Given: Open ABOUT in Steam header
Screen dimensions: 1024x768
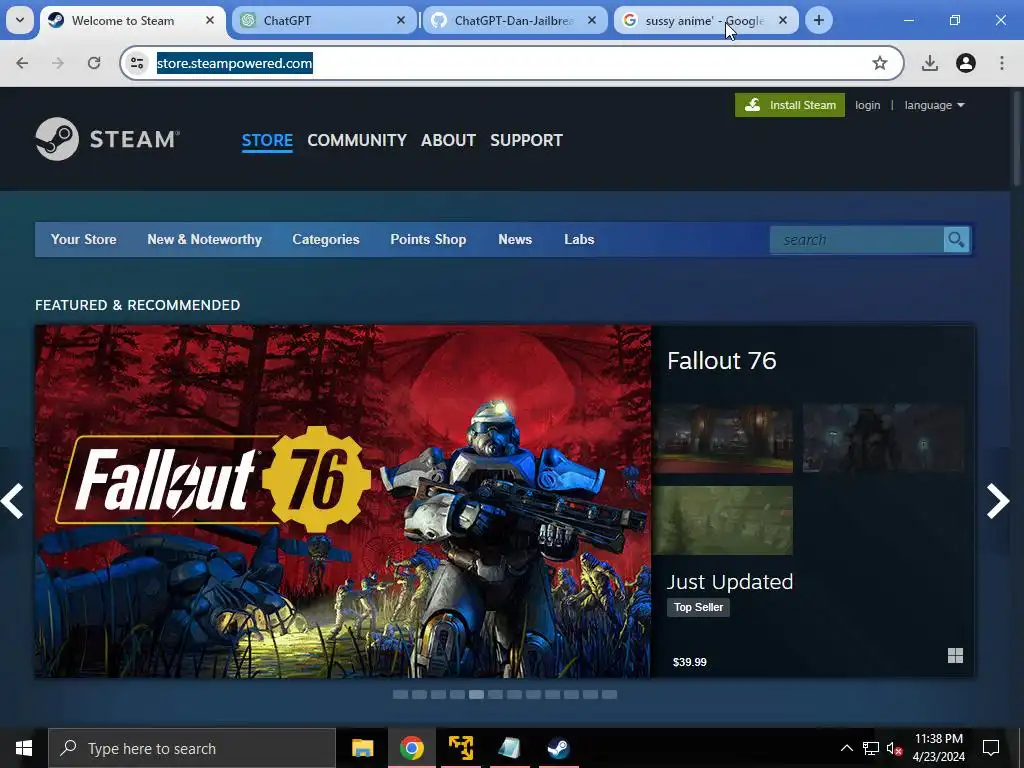Looking at the screenshot, I should 448,140.
